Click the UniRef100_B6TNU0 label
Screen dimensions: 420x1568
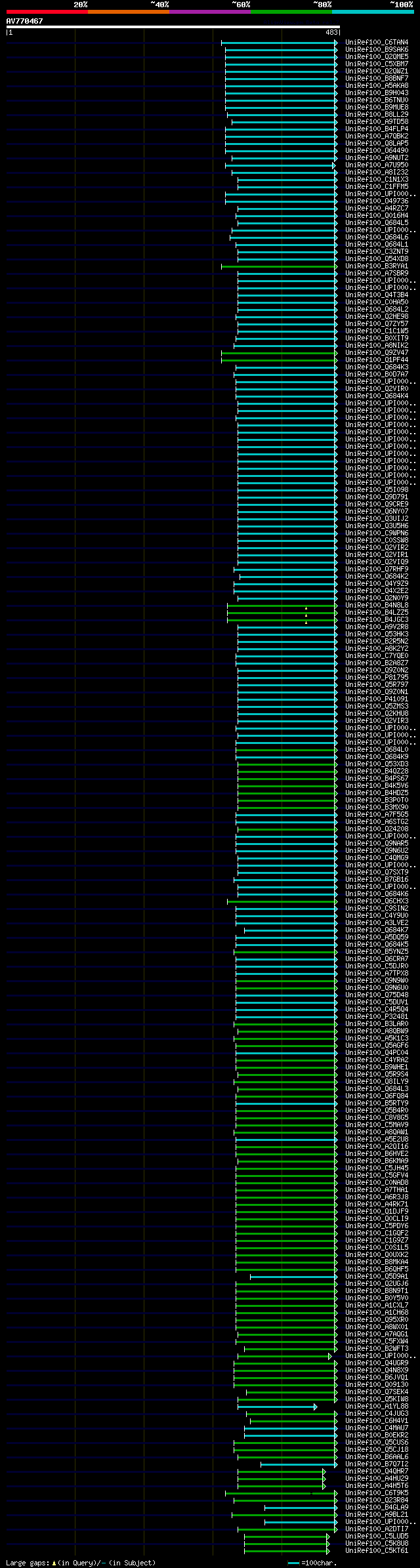(377, 100)
